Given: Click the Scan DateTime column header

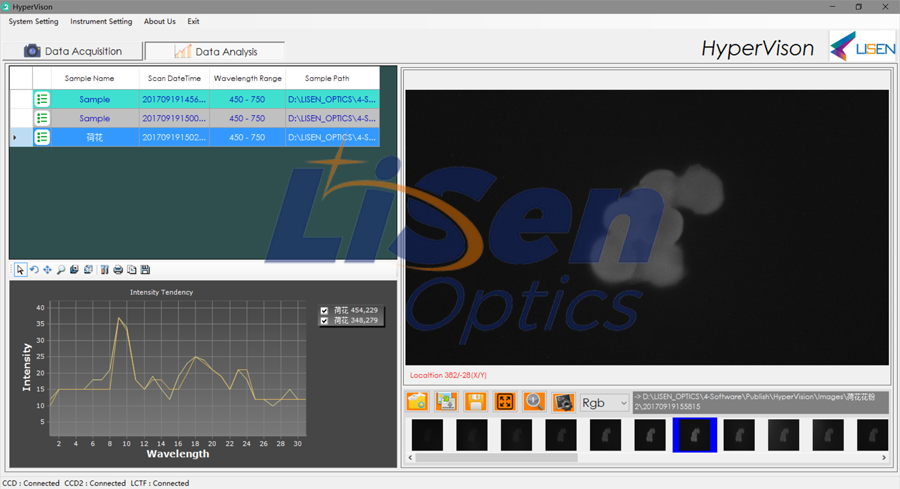Looking at the screenshot, I should [x=174, y=78].
